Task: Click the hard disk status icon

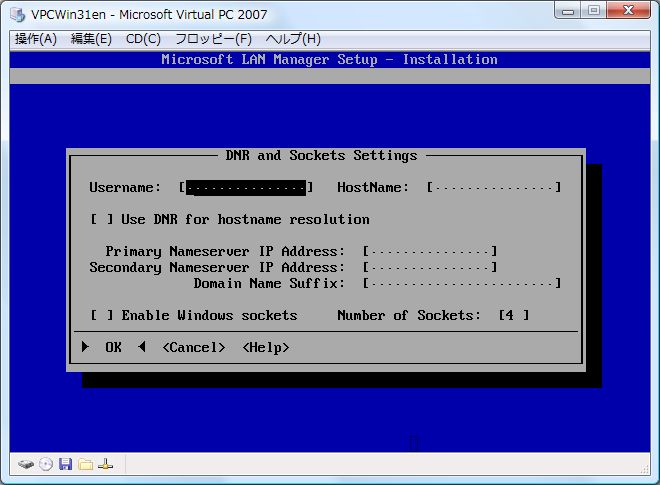Action: pos(26,465)
